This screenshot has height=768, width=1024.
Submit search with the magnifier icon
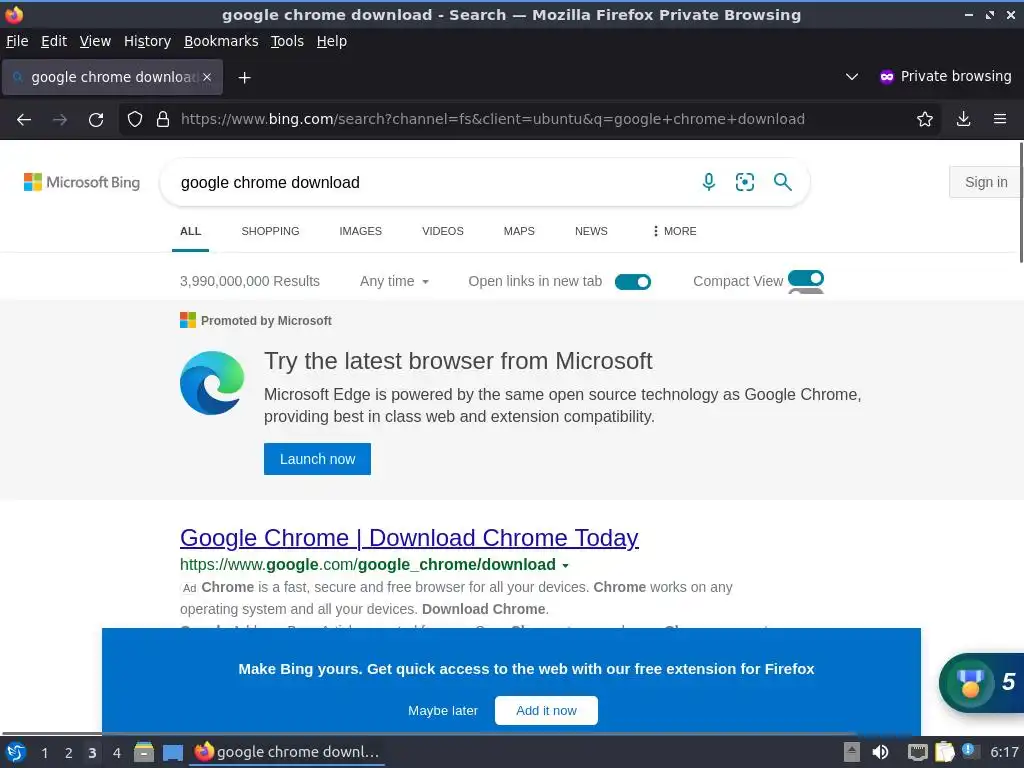coord(782,182)
